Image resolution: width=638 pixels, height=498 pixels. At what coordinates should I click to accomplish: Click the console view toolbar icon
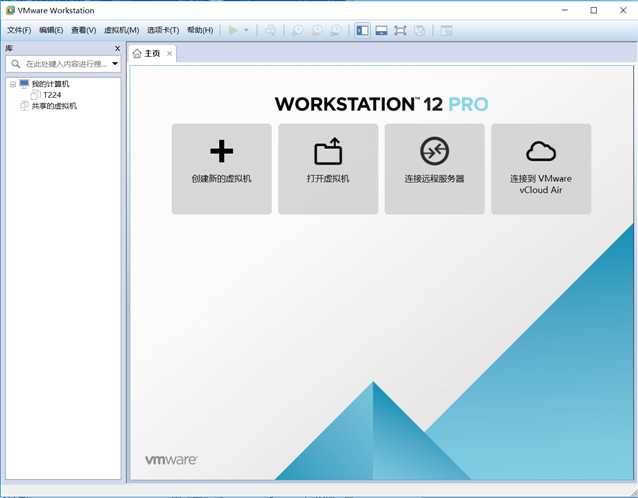[x=446, y=31]
